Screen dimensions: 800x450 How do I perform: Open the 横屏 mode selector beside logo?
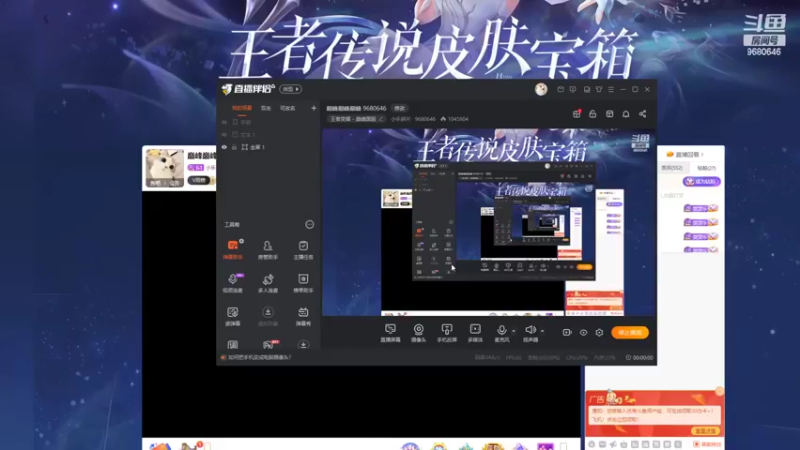[290, 89]
